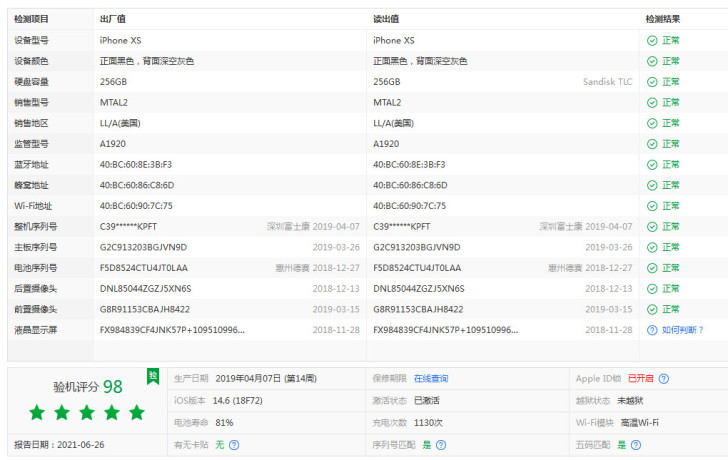Click the 读出值 column header

click(x=386, y=19)
